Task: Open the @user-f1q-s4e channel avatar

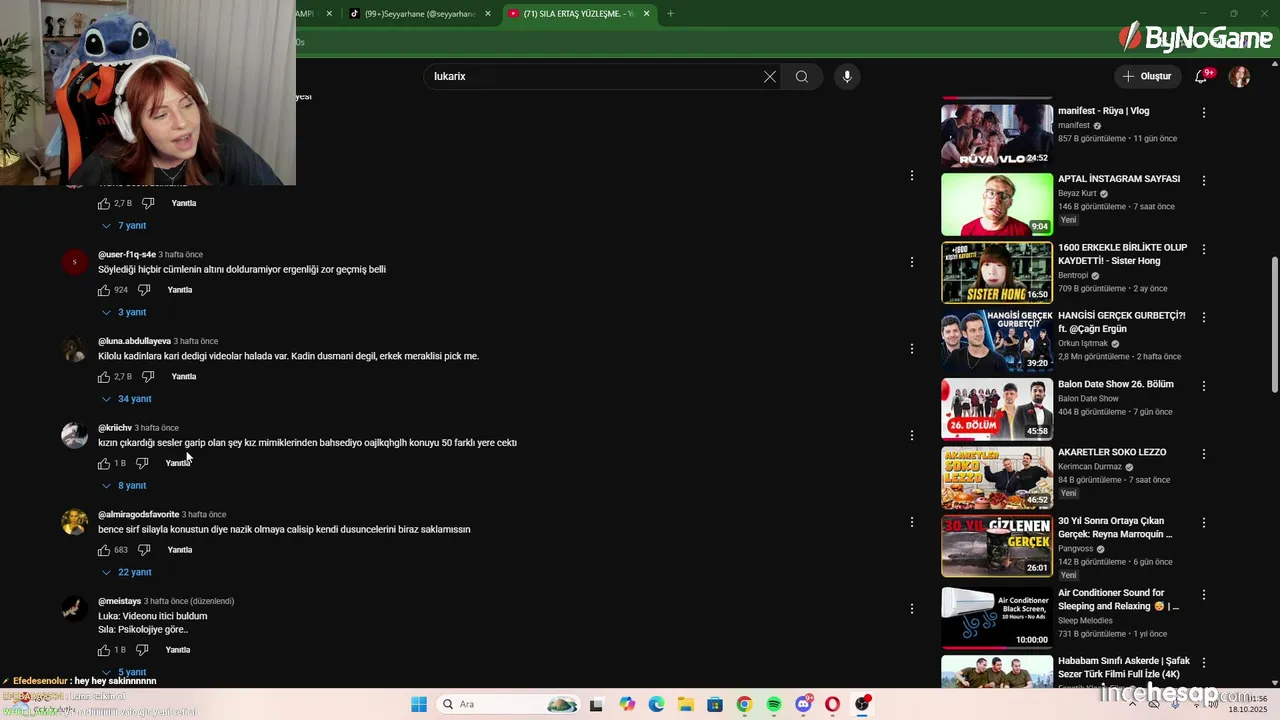Action: 74,262
